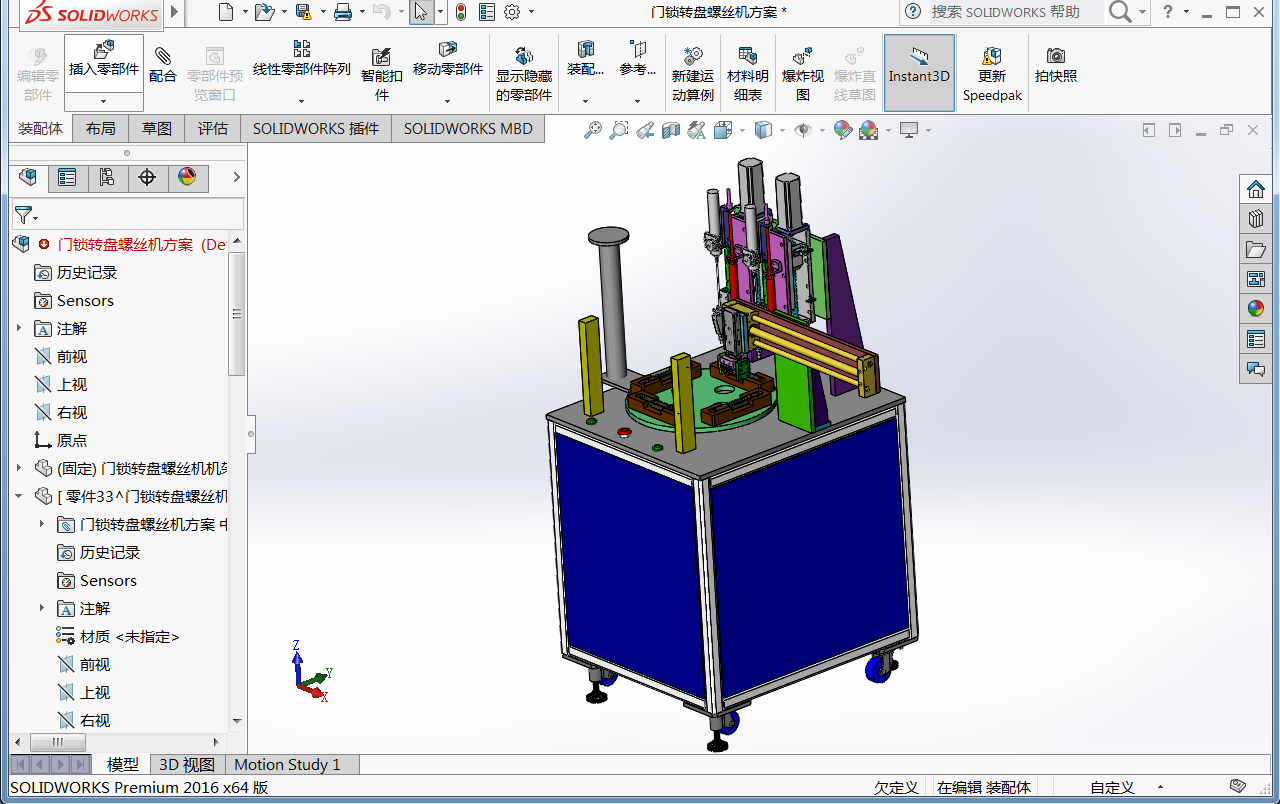
Task: Click the Update Speedpak (更新 Speedpak) button
Action: click(992, 58)
